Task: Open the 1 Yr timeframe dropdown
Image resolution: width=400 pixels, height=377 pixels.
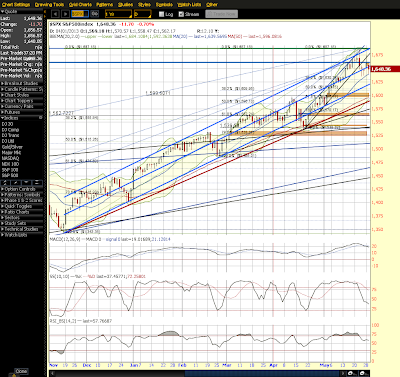Action: 118,14
